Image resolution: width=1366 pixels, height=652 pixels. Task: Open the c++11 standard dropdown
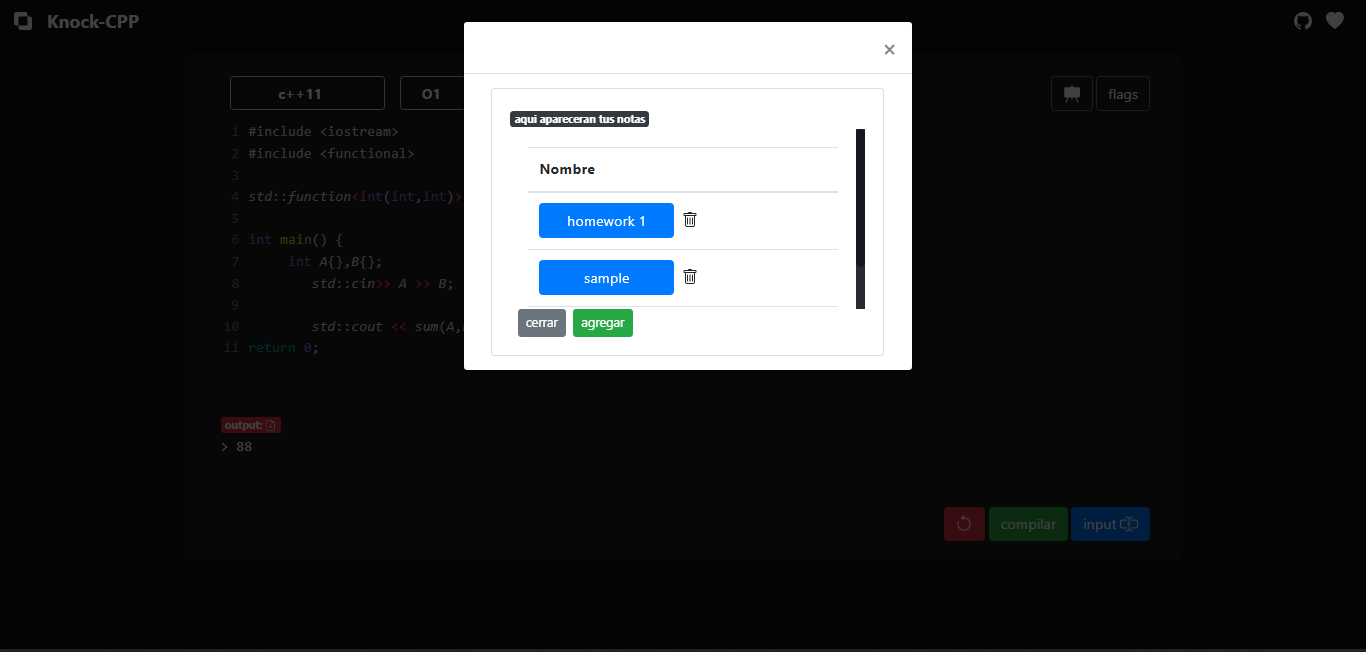[307, 93]
